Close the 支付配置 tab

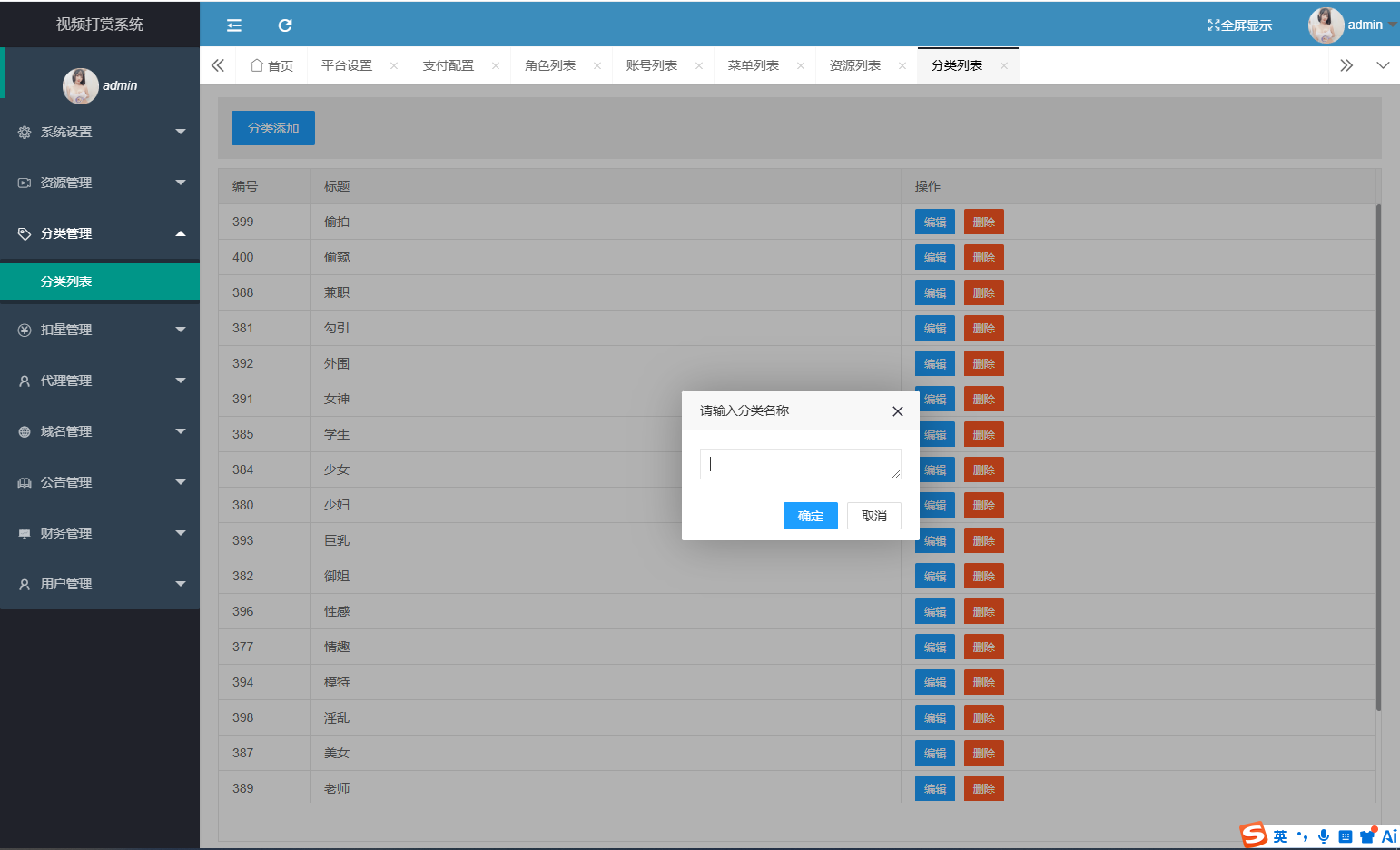click(x=496, y=65)
